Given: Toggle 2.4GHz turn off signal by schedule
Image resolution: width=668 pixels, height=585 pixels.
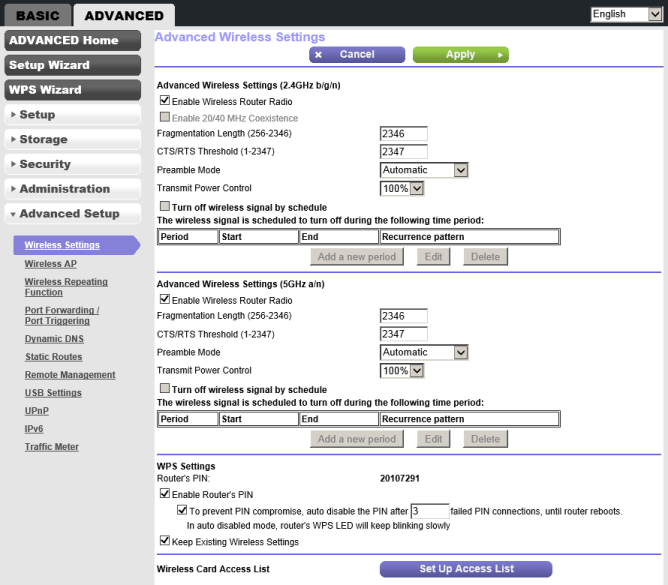Looking at the screenshot, I should 164,206.
